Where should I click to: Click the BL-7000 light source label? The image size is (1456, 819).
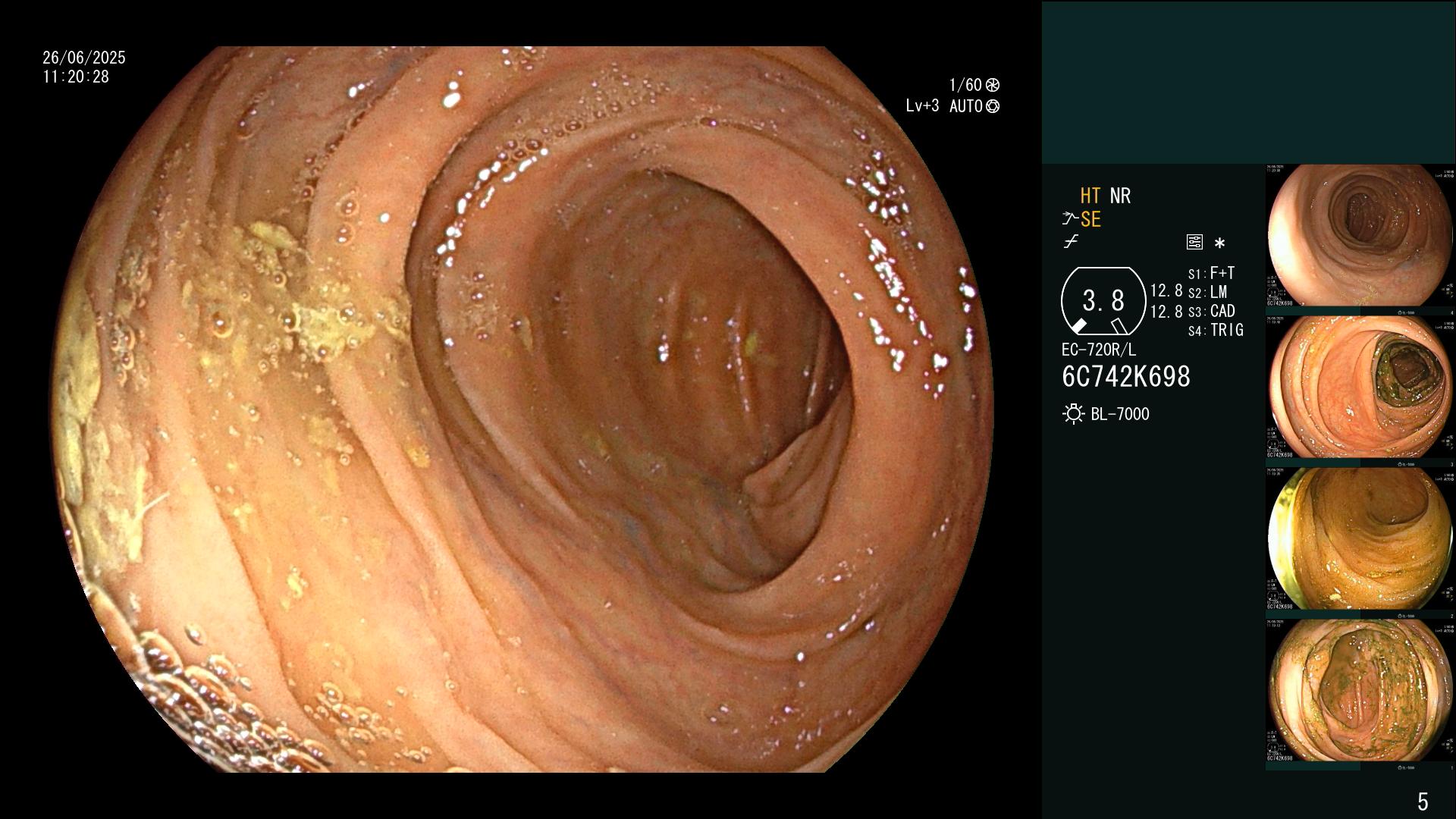[x=1120, y=414]
